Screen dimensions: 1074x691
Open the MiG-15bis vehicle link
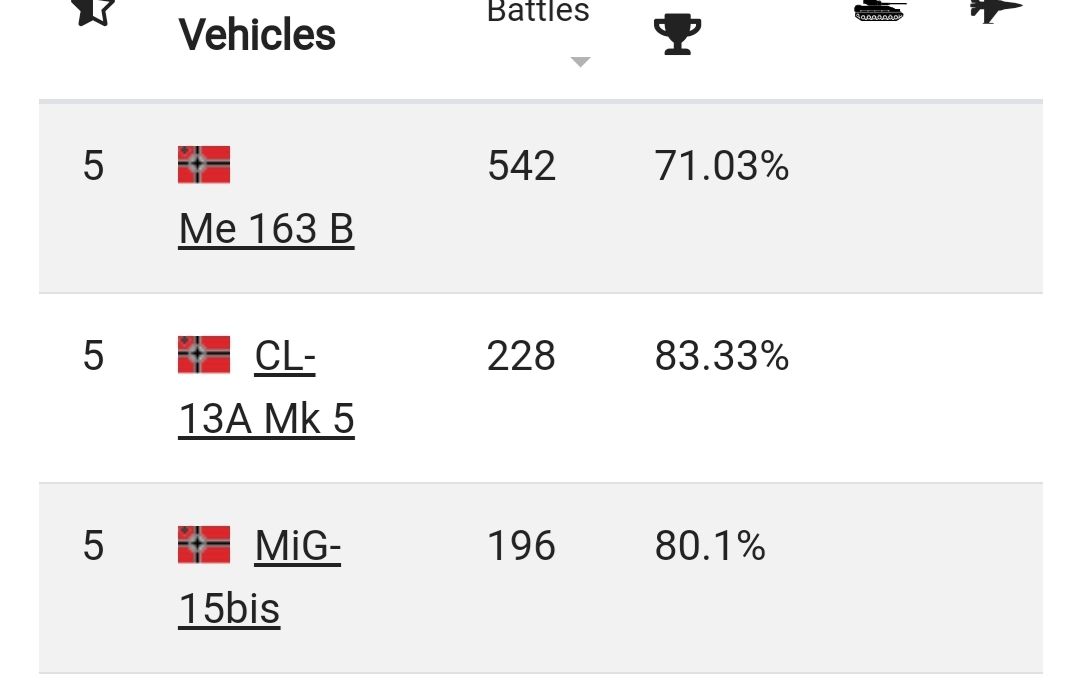[x=260, y=577]
